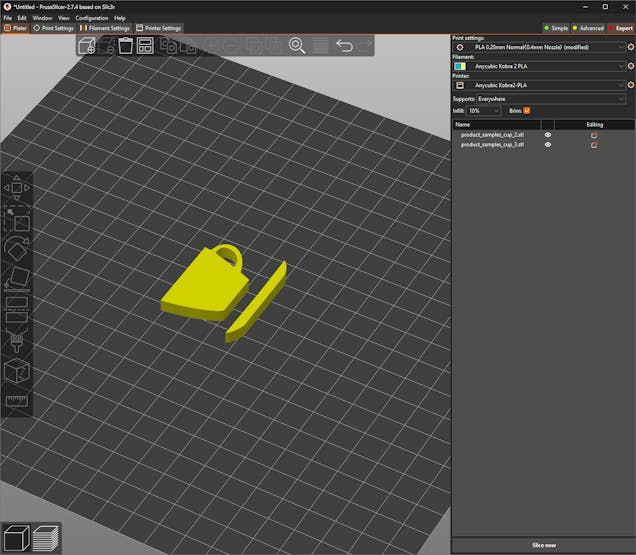Click the Delete all trash icon
The width and height of the screenshot is (636, 555).
(126, 46)
